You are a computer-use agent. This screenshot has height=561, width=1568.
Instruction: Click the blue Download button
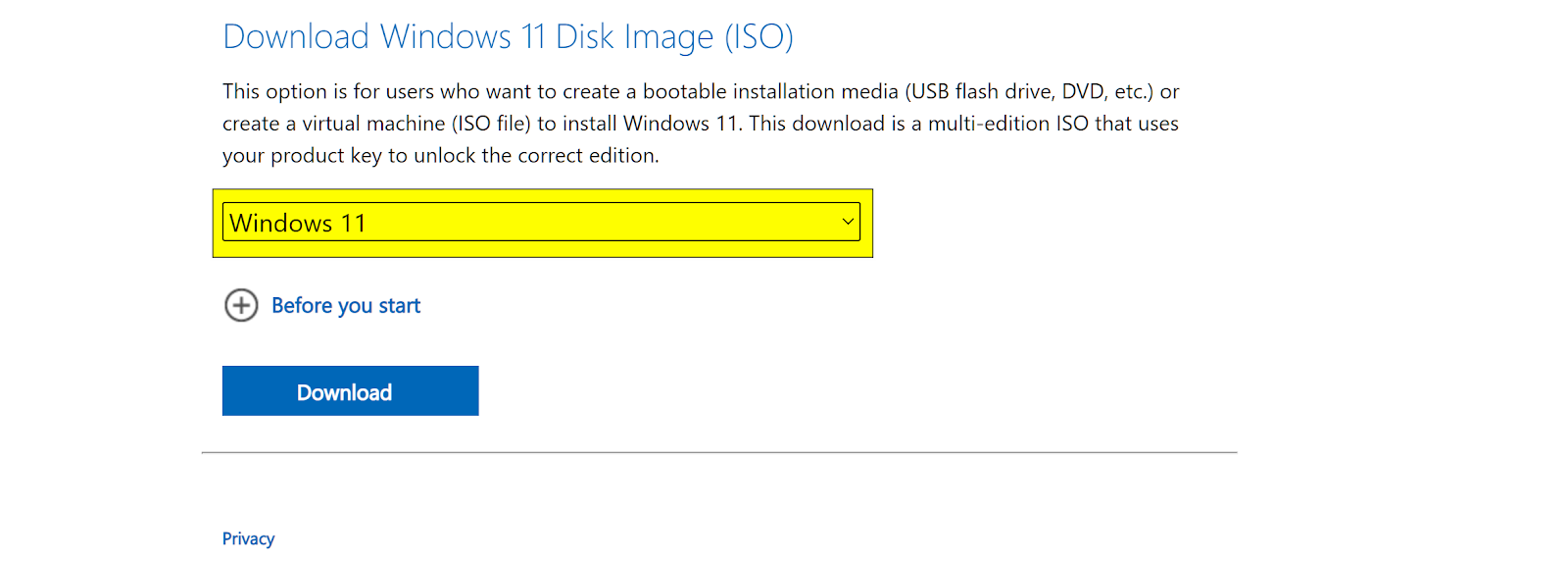tap(350, 391)
